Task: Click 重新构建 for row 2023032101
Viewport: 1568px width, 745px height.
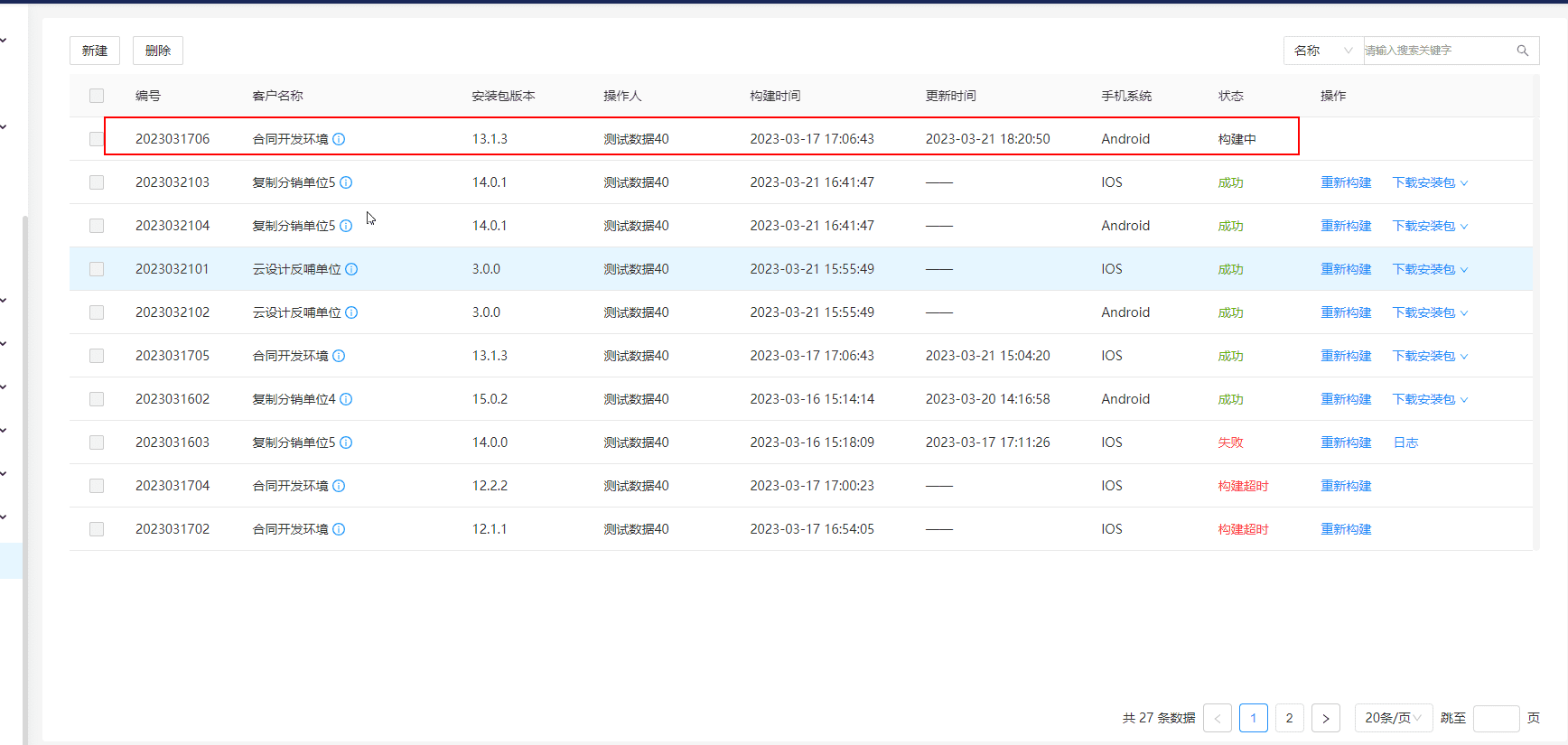Action: coord(1346,269)
